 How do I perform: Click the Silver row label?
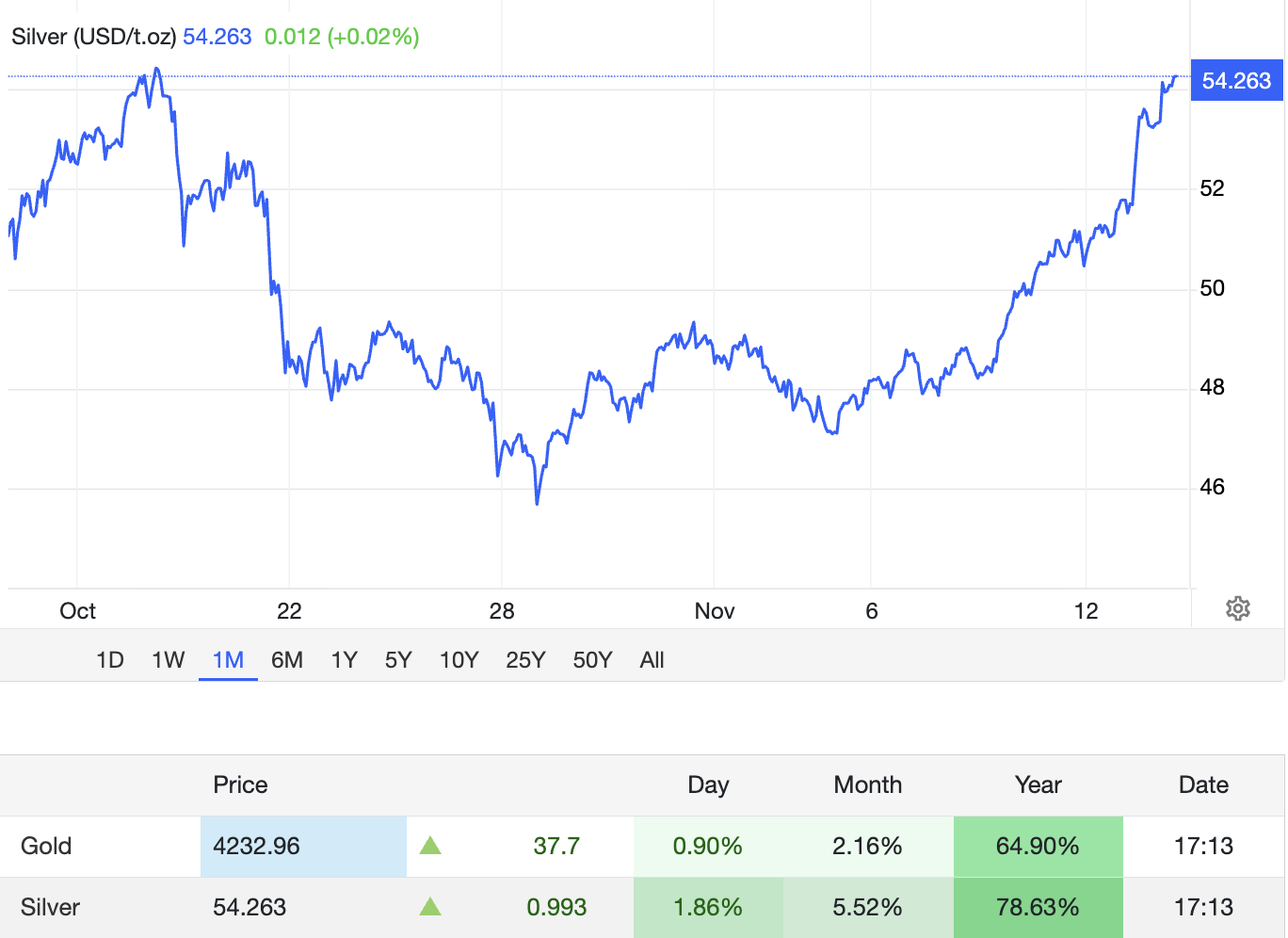(50, 907)
